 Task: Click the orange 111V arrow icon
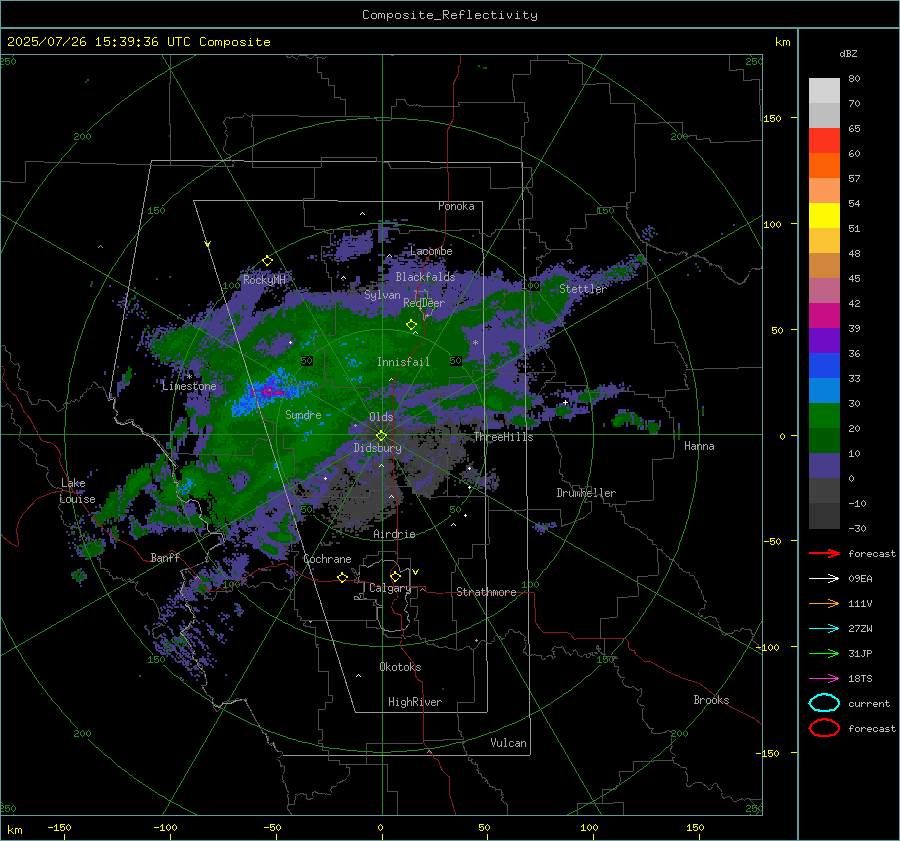coord(824,603)
